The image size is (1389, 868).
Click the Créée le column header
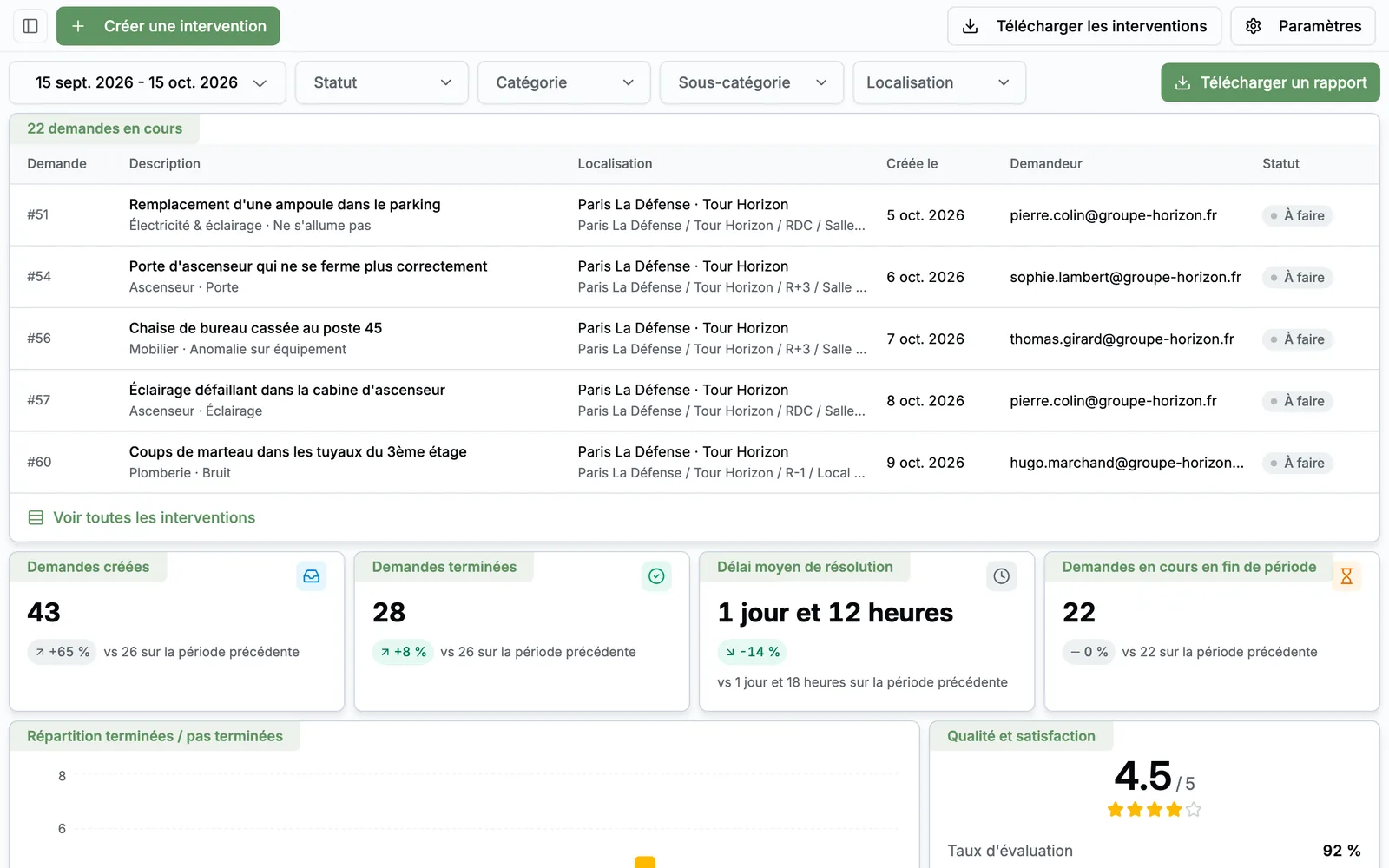click(912, 164)
